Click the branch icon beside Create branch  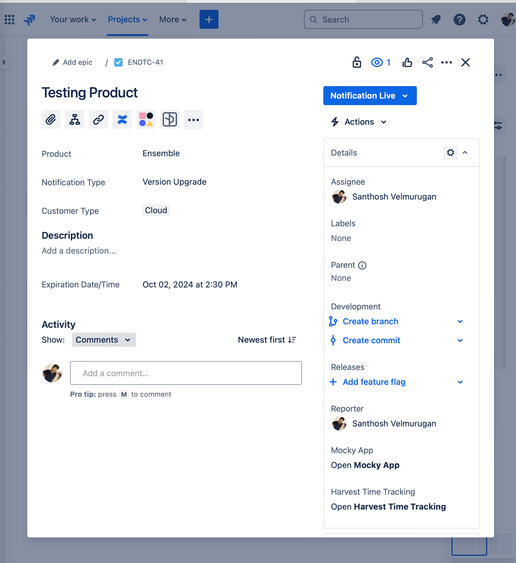pyautogui.click(x=333, y=321)
